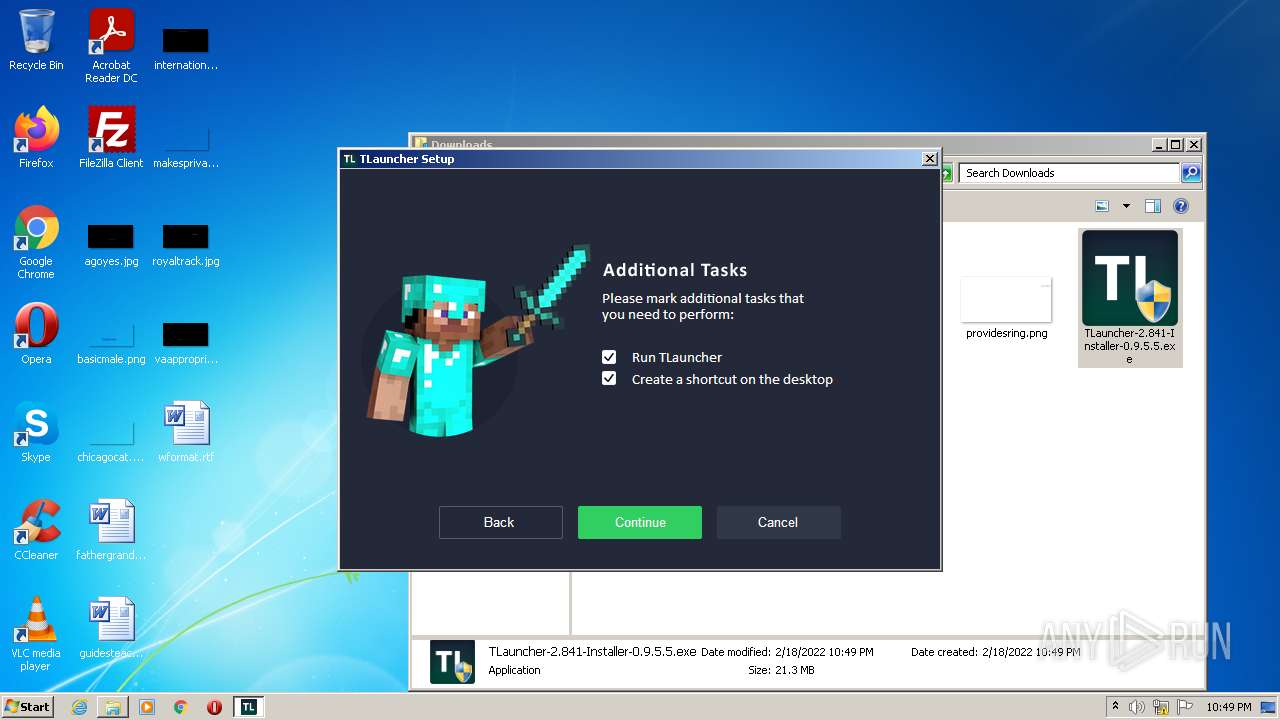Select the Skype desktop icon
The width and height of the screenshot is (1280, 720).
point(36,432)
